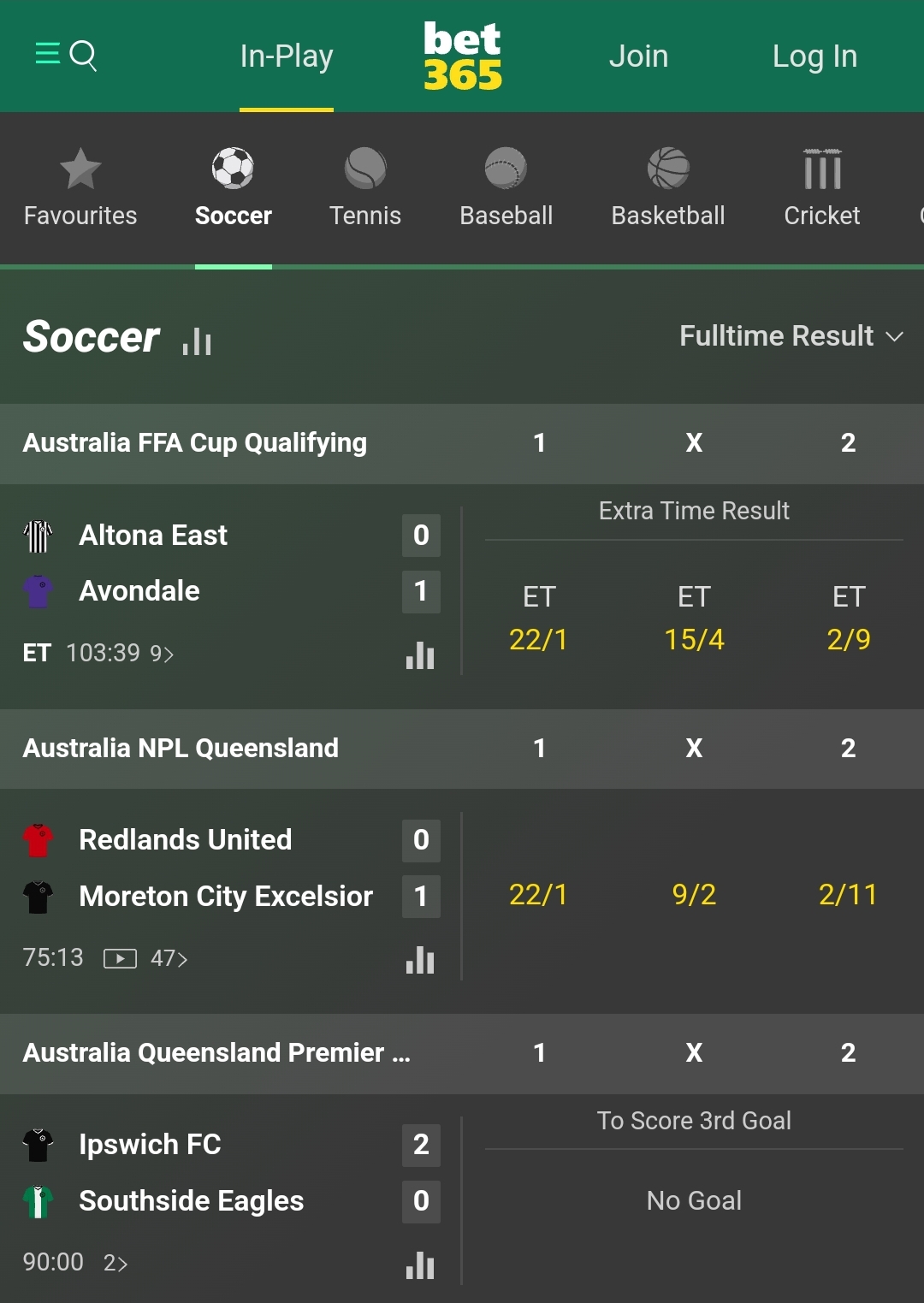Select the Cricket sport icon
This screenshot has width=924, height=1303.
tap(821, 169)
